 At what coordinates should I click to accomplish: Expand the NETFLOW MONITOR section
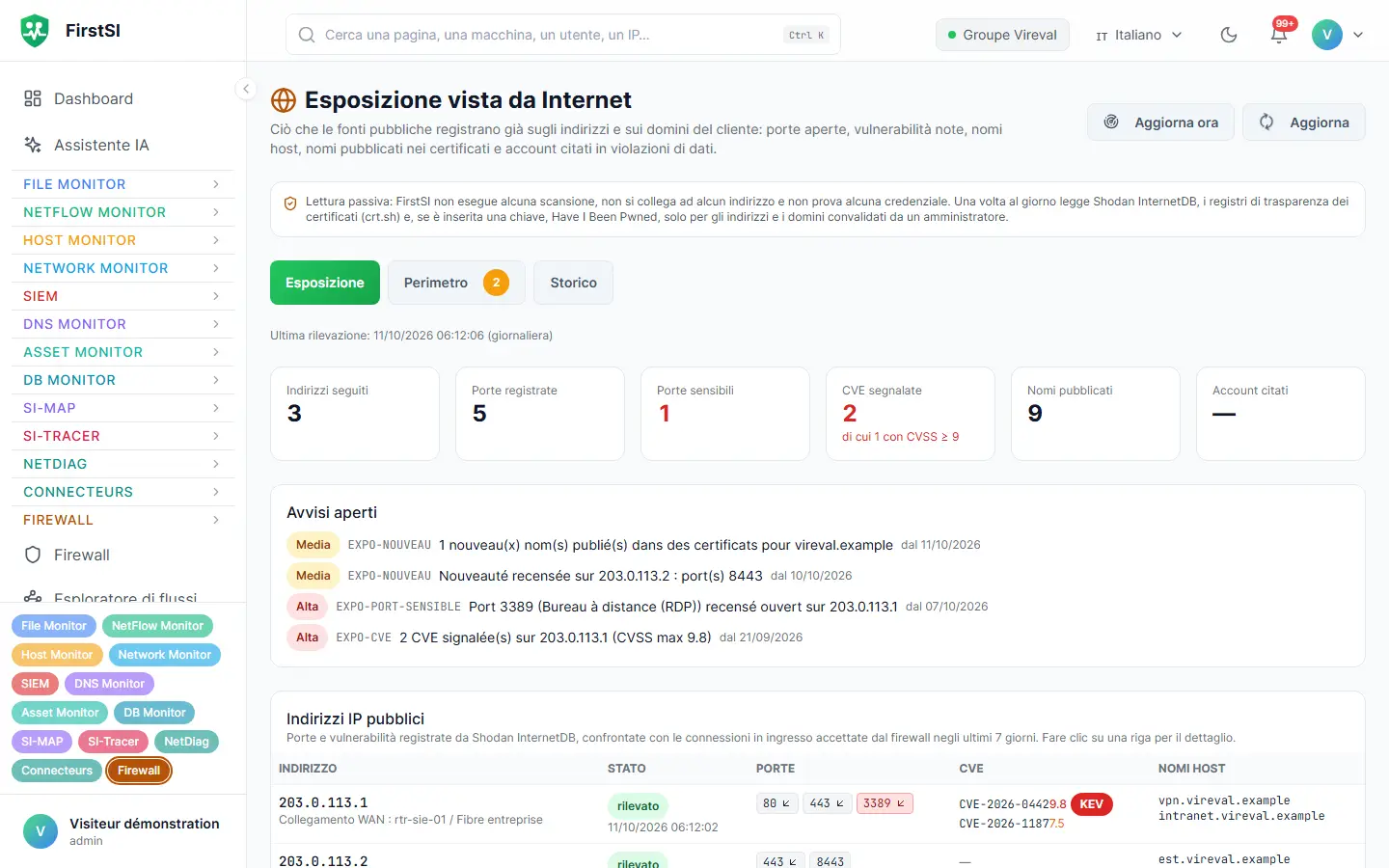(123, 212)
